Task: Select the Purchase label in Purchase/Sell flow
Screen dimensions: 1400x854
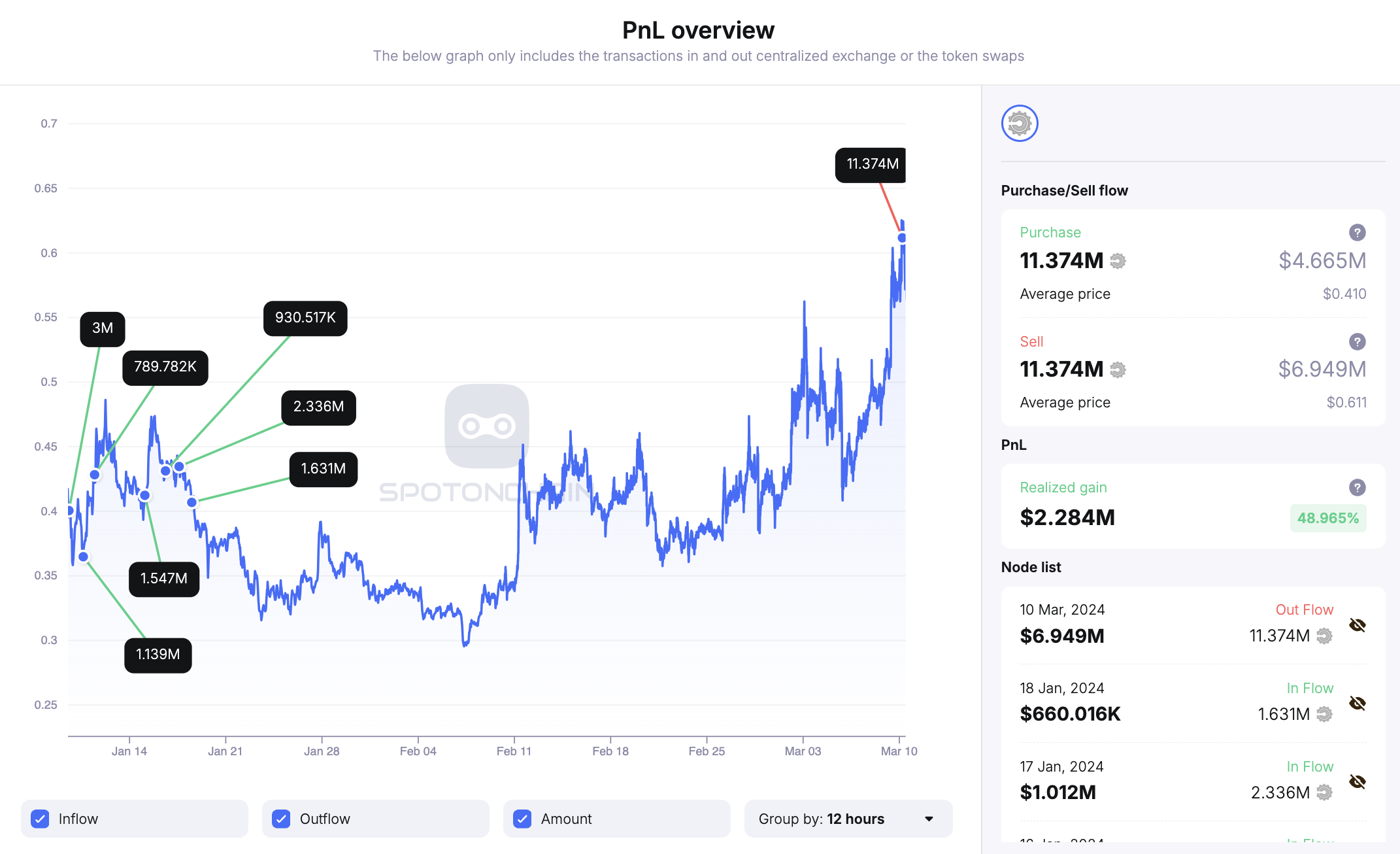Action: (1050, 232)
